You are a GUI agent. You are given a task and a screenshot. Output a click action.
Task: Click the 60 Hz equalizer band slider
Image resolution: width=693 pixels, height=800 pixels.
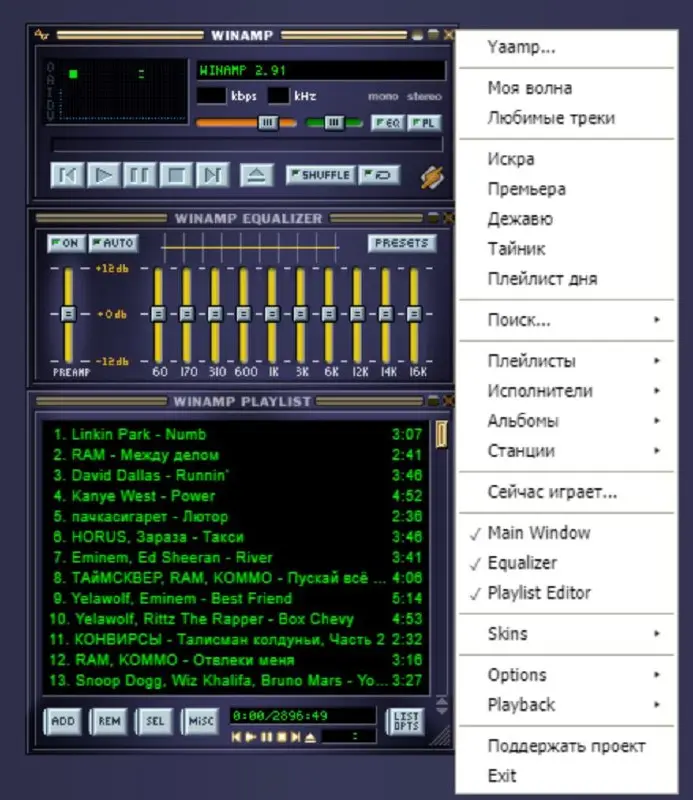tap(158, 315)
